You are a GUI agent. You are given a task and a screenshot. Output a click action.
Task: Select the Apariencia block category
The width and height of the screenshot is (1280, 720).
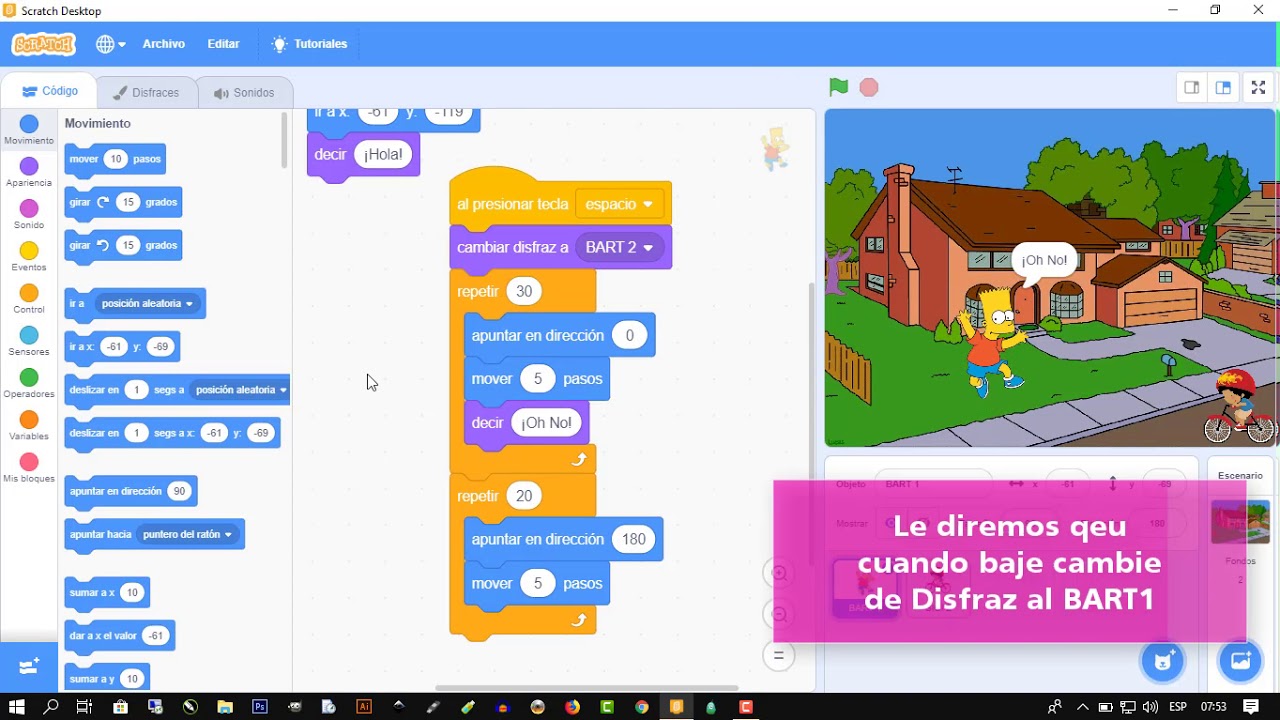pos(29,172)
